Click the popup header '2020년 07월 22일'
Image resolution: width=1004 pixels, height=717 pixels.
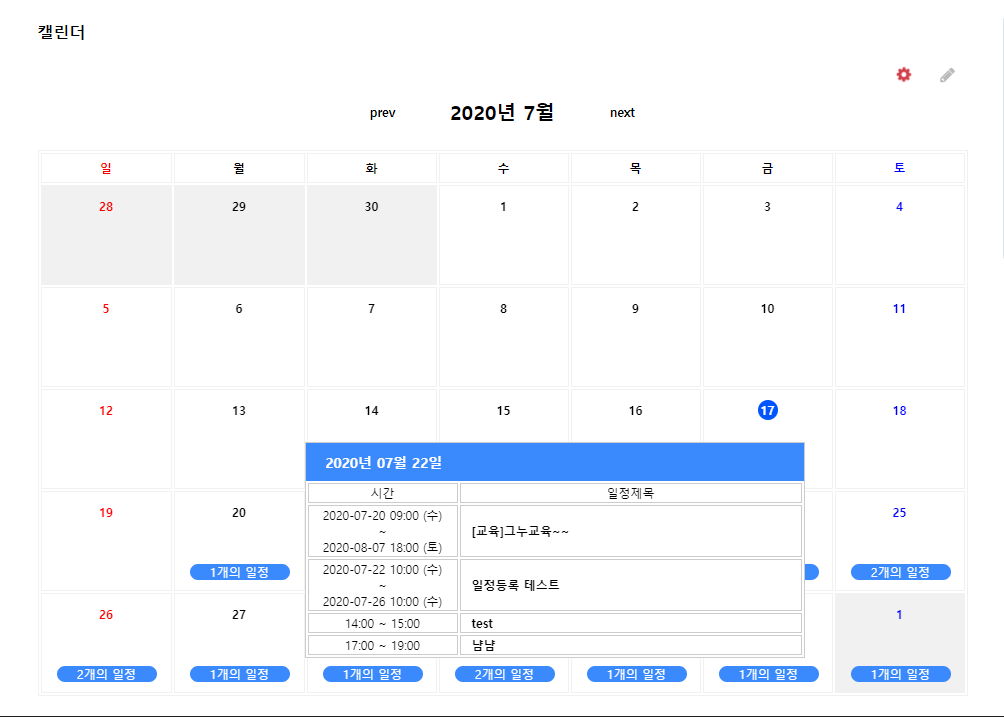[x=383, y=462]
